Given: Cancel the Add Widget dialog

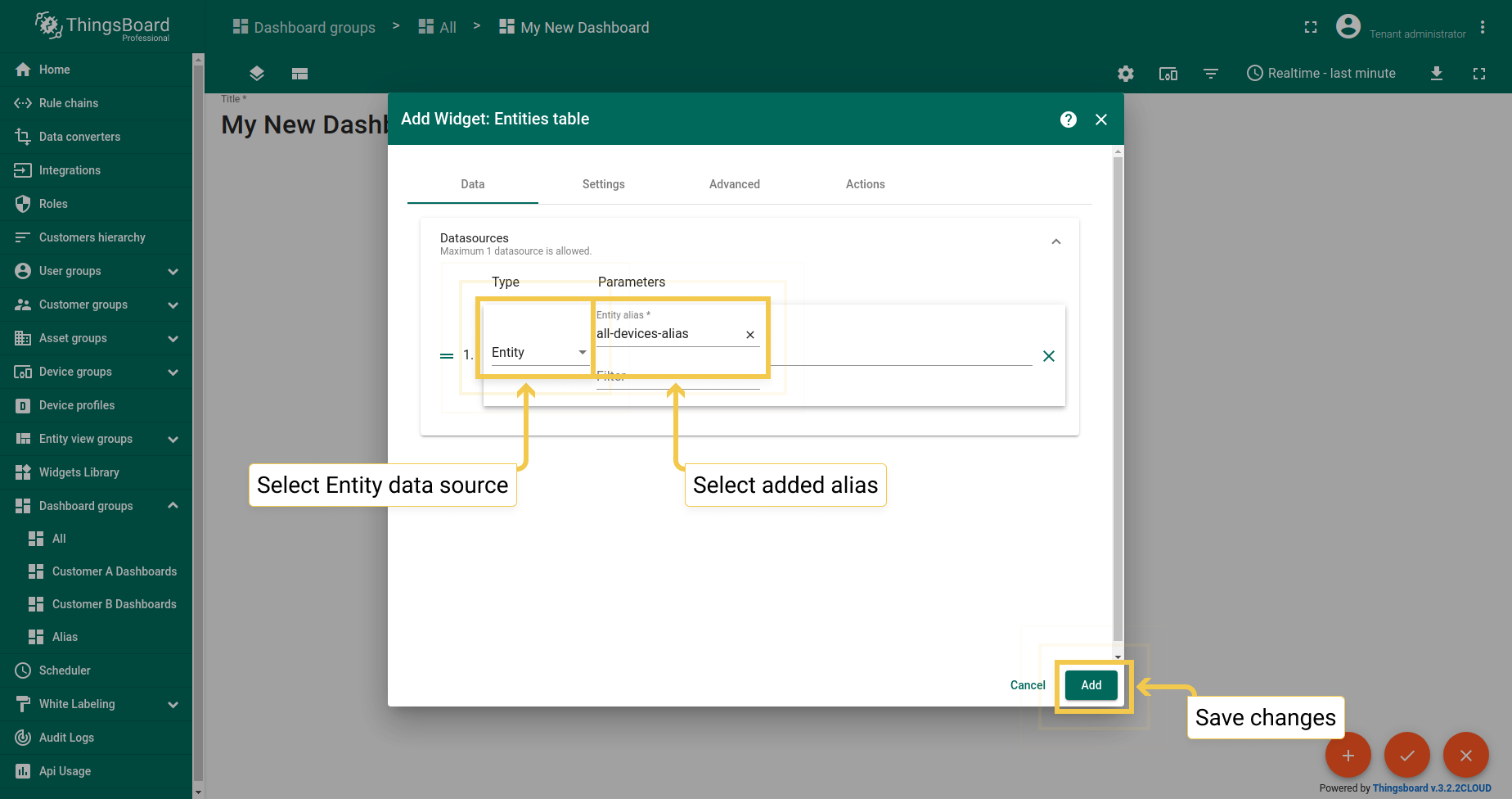Looking at the screenshot, I should click(1028, 685).
